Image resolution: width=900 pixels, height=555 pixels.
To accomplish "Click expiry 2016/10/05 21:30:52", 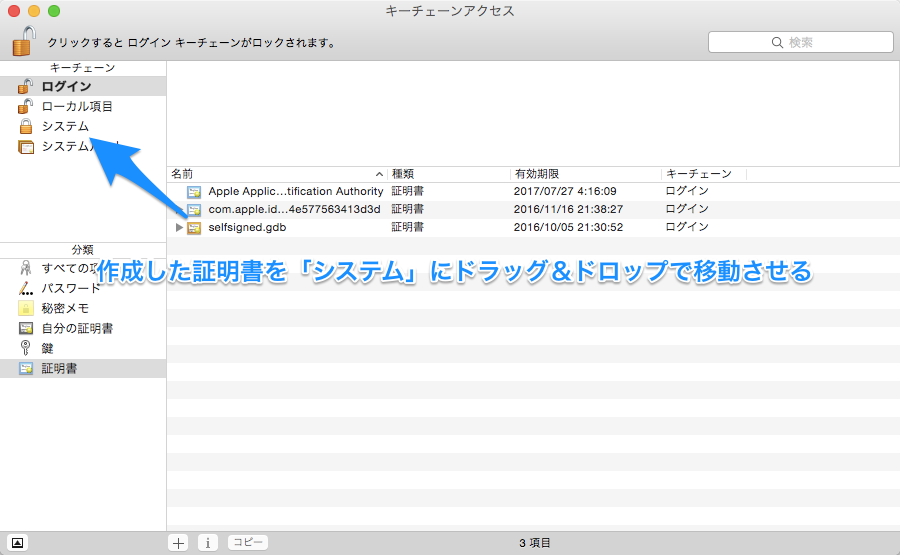I will pyautogui.click(x=568, y=227).
